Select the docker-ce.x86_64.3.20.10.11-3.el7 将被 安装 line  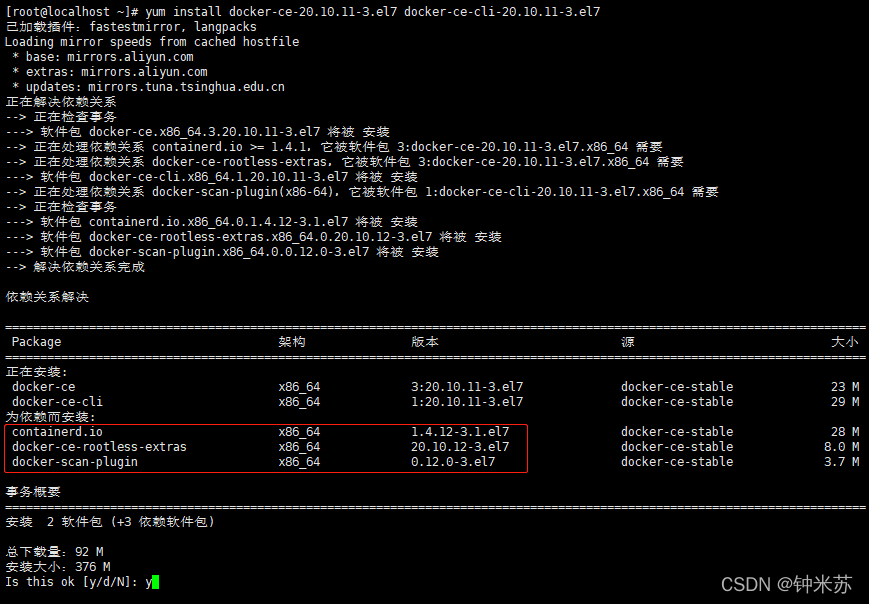tap(198, 132)
